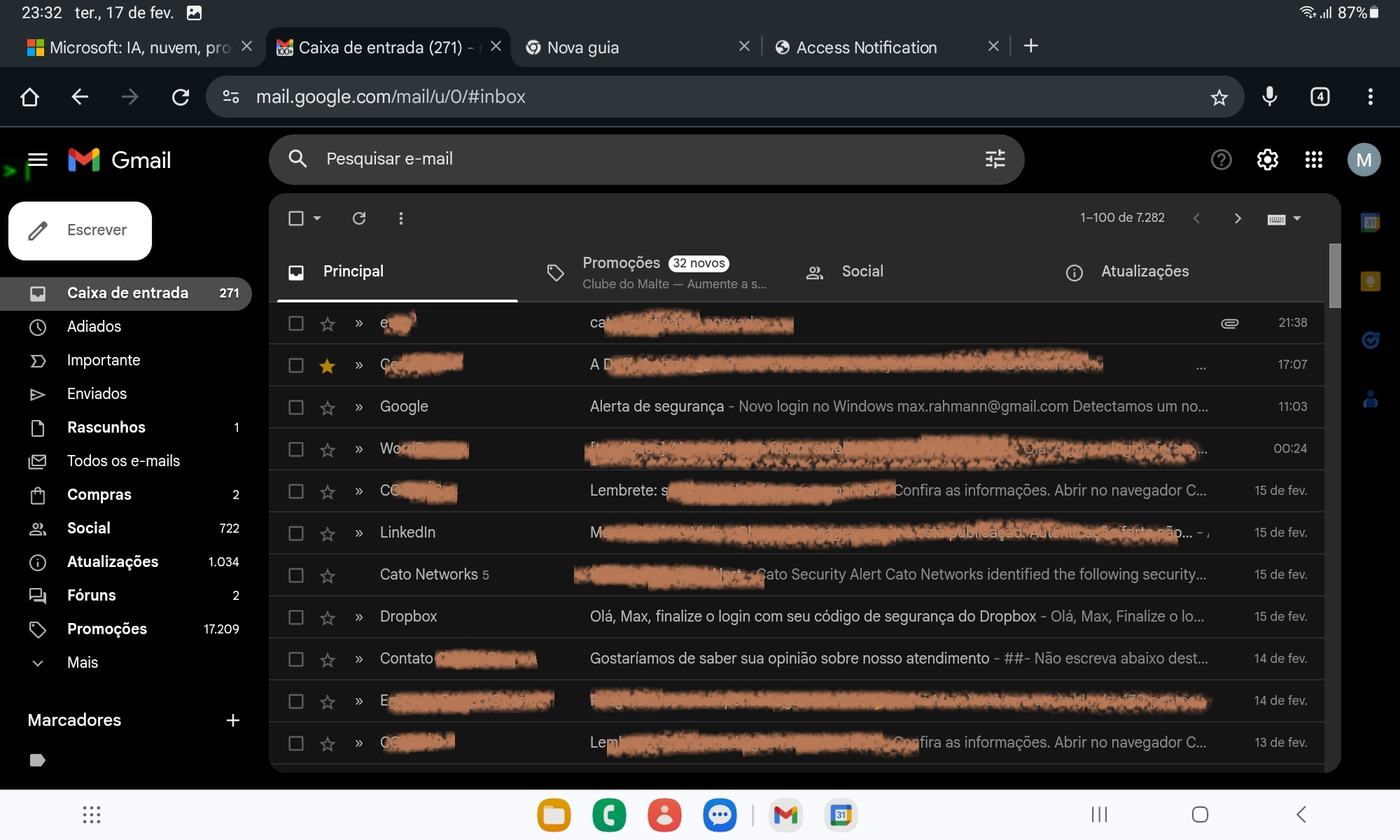This screenshot has height=840, width=1400.
Task: Switch to the Promoções tab
Action: pos(621,263)
